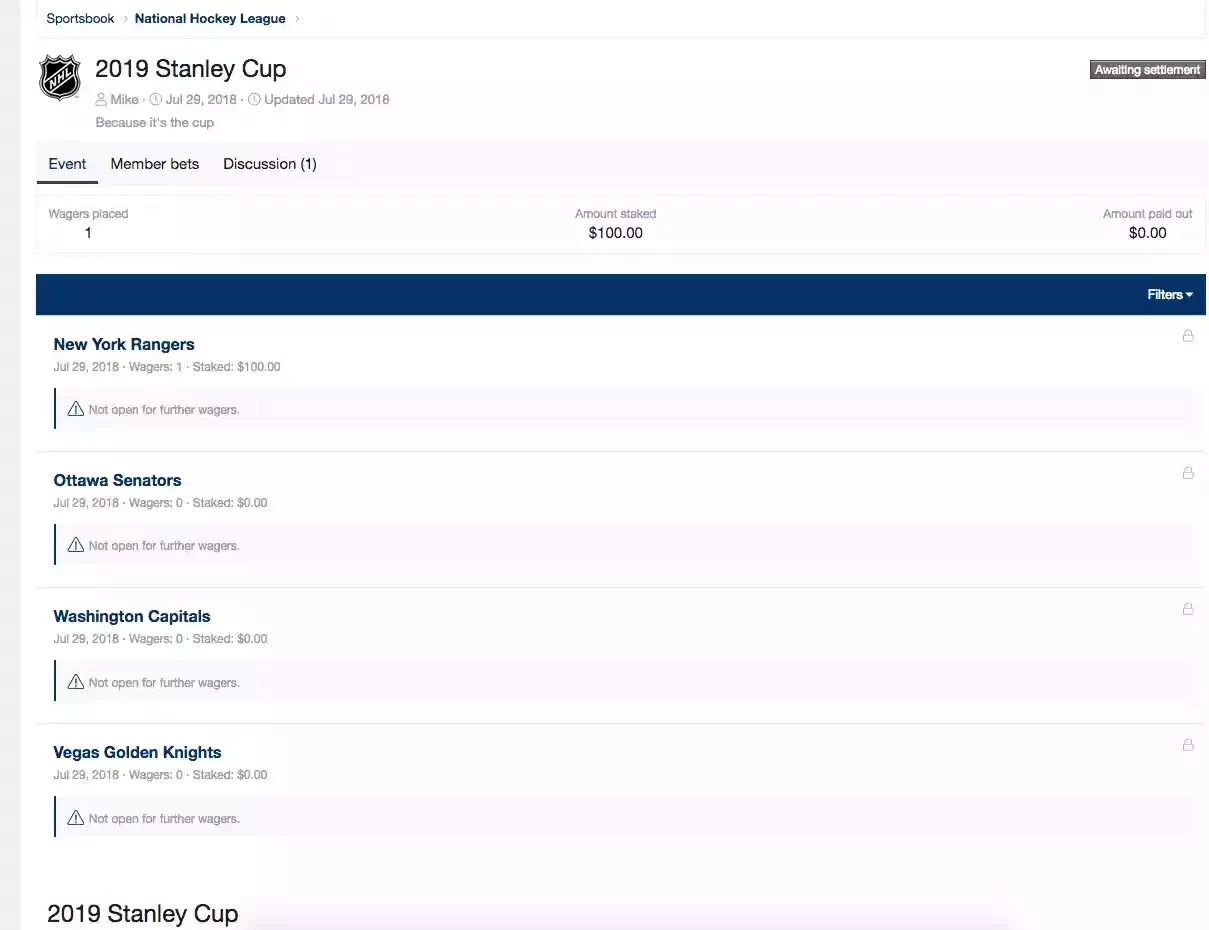Image resolution: width=1209 pixels, height=930 pixels.
Task: Switch to the Event tab
Action: [67, 164]
